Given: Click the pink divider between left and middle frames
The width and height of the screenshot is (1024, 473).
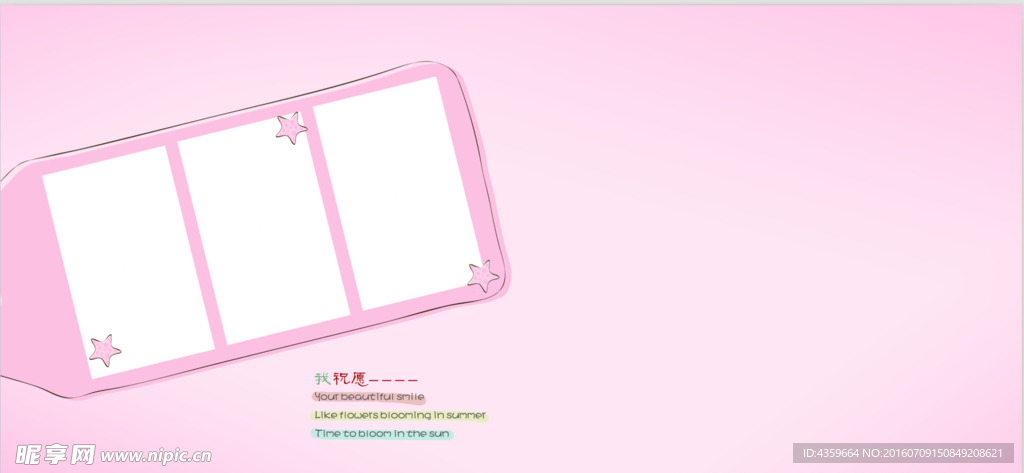Looking at the screenshot, I should click(196, 245).
